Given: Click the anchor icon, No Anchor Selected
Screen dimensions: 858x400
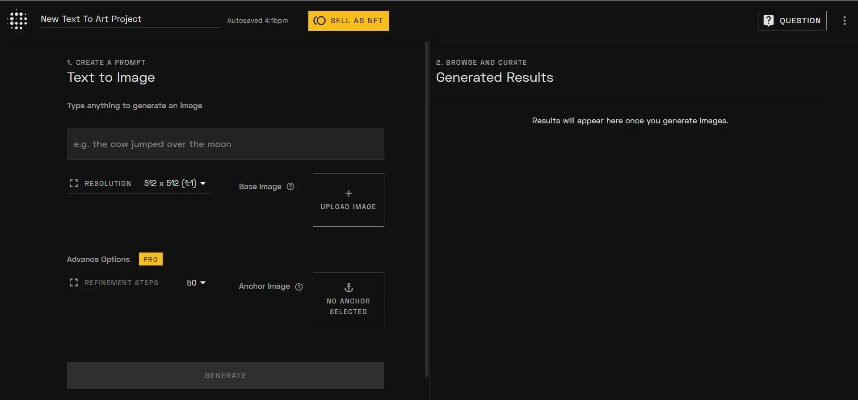Looking at the screenshot, I should coord(348,288).
